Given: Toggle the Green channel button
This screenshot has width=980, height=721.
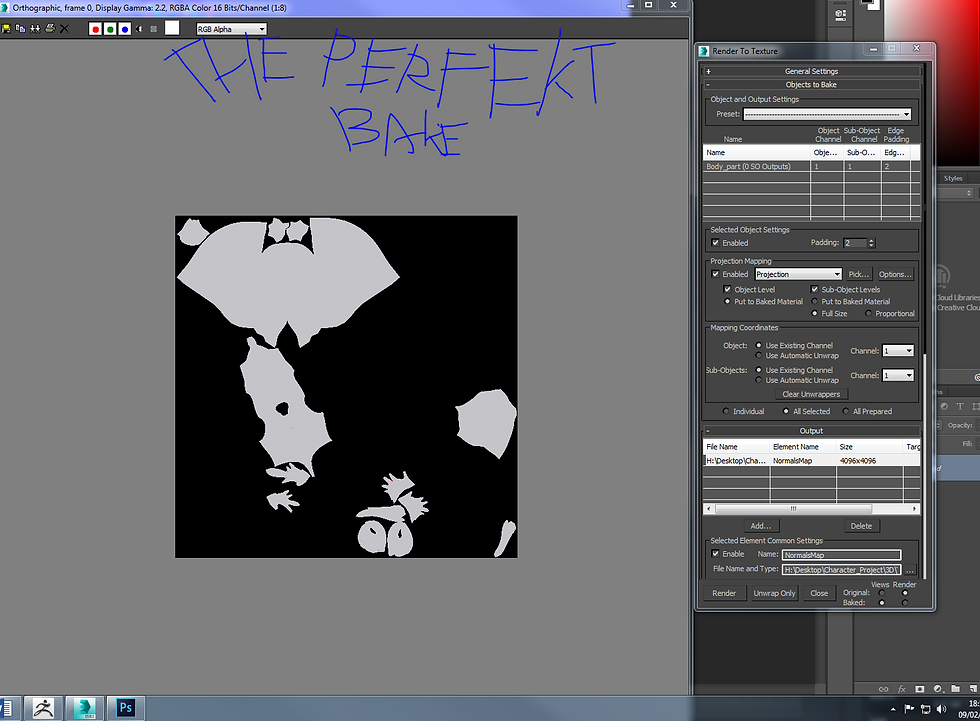Looking at the screenshot, I should [110, 29].
